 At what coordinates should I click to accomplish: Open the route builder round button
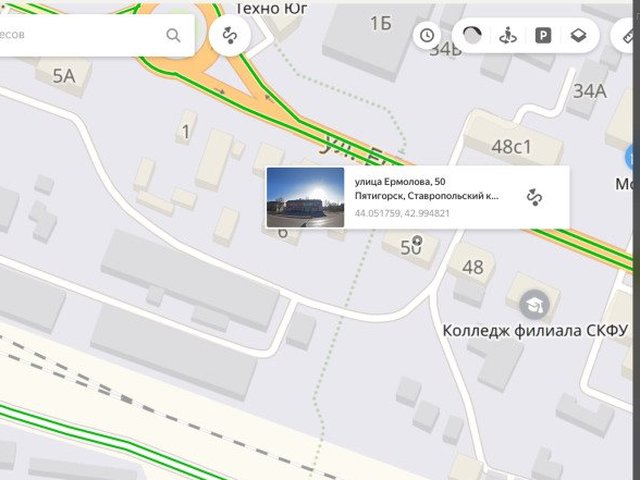pyautogui.click(x=230, y=35)
